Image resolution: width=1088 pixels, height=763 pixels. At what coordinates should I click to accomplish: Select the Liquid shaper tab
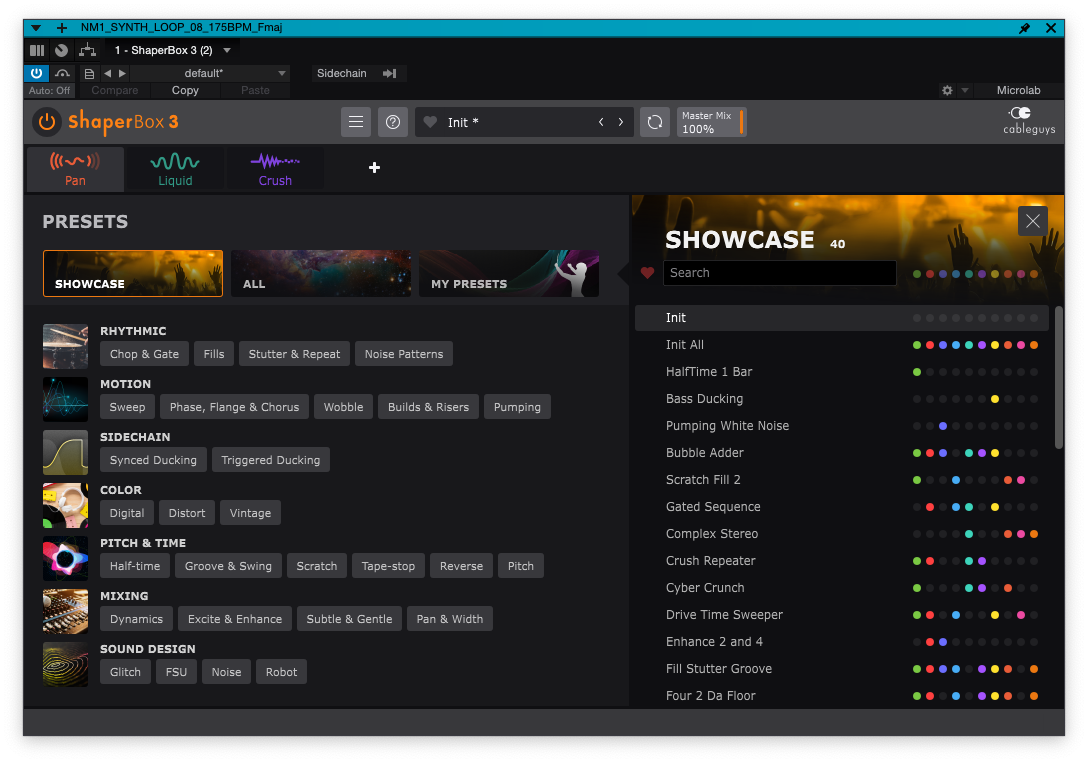click(175, 169)
